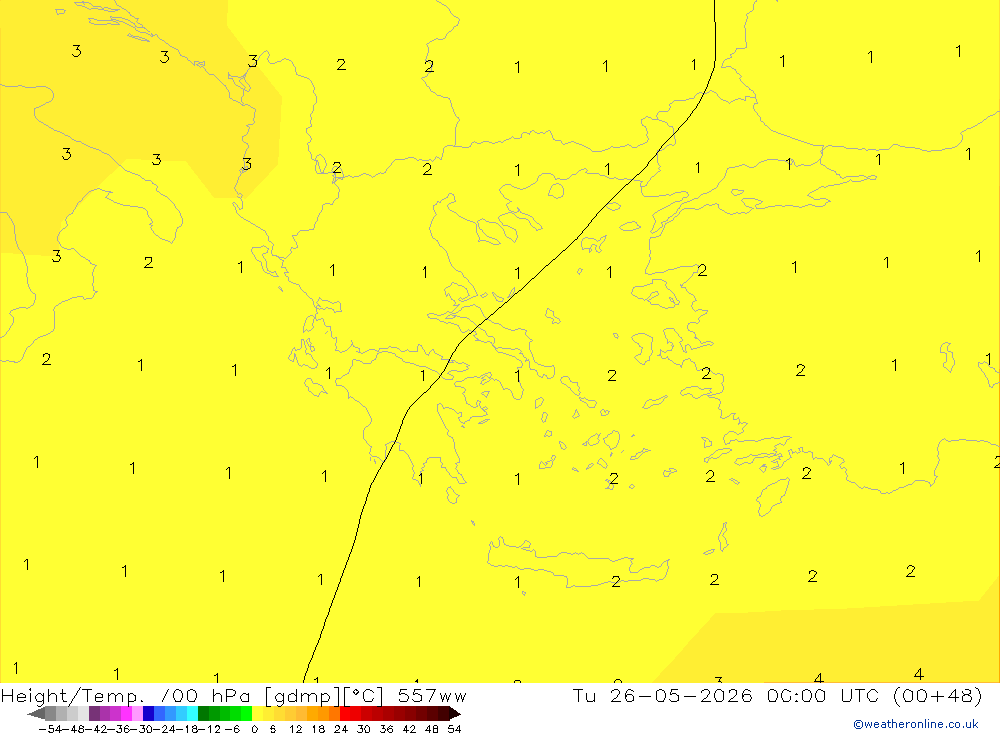Click the darkest green swatch in the legend
1000x733 pixels.
coord(203,713)
